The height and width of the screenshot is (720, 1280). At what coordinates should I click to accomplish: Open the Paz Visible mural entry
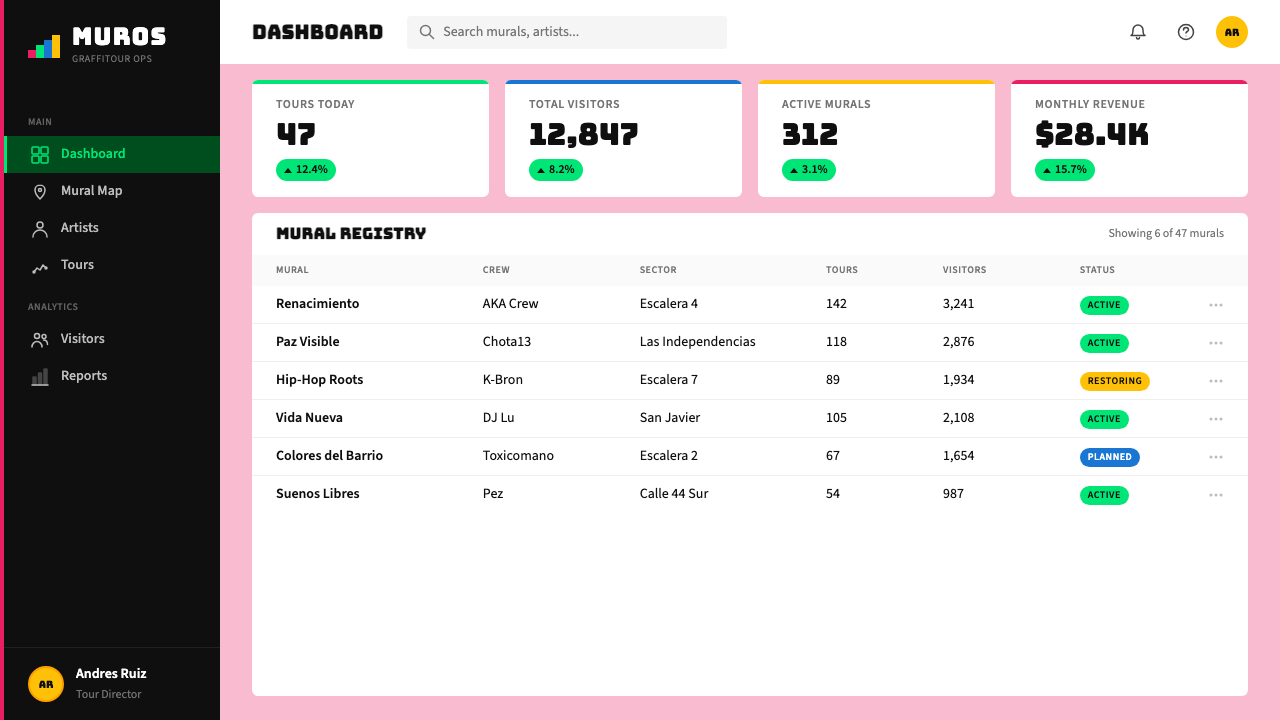click(x=308, y=342)
